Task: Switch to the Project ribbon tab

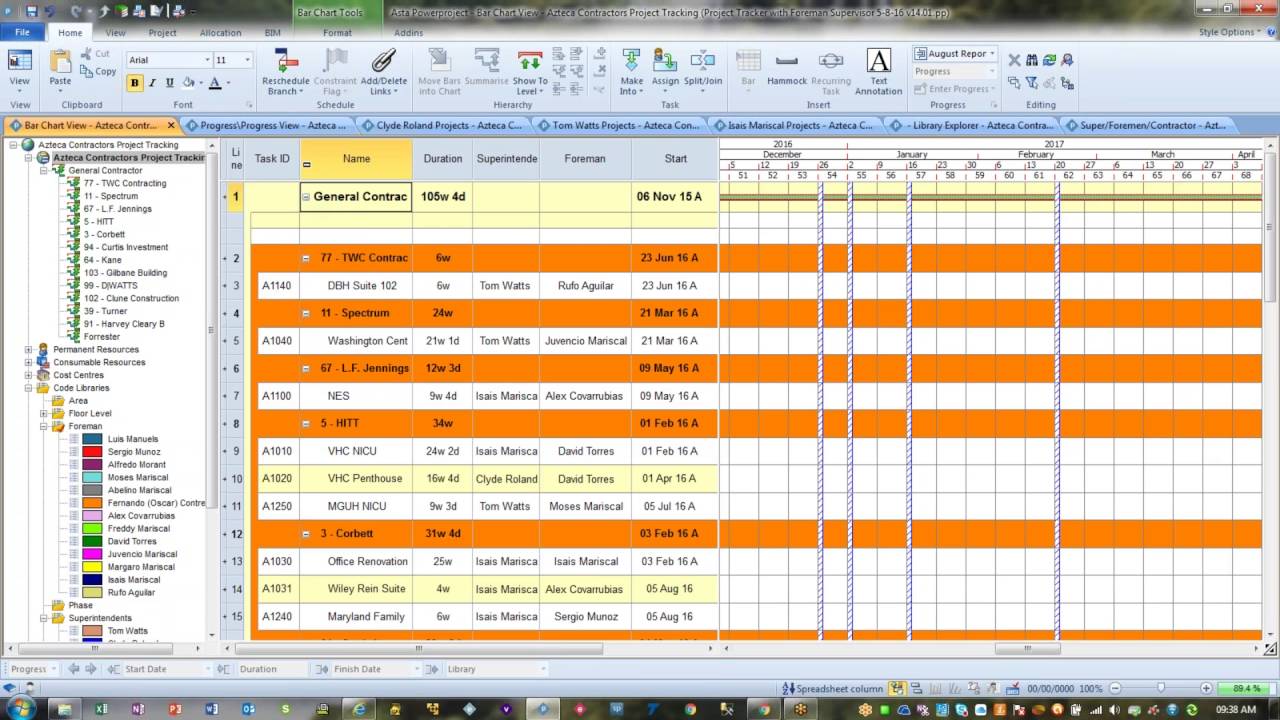Action: tap(162, 32)
